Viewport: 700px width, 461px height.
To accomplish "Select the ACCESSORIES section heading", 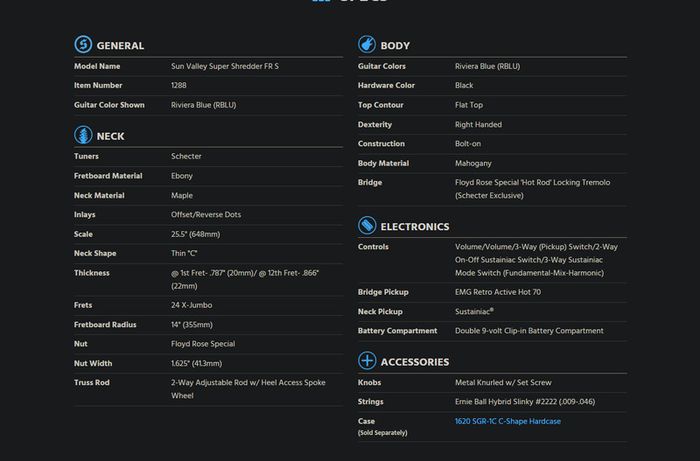I will 415,362.
